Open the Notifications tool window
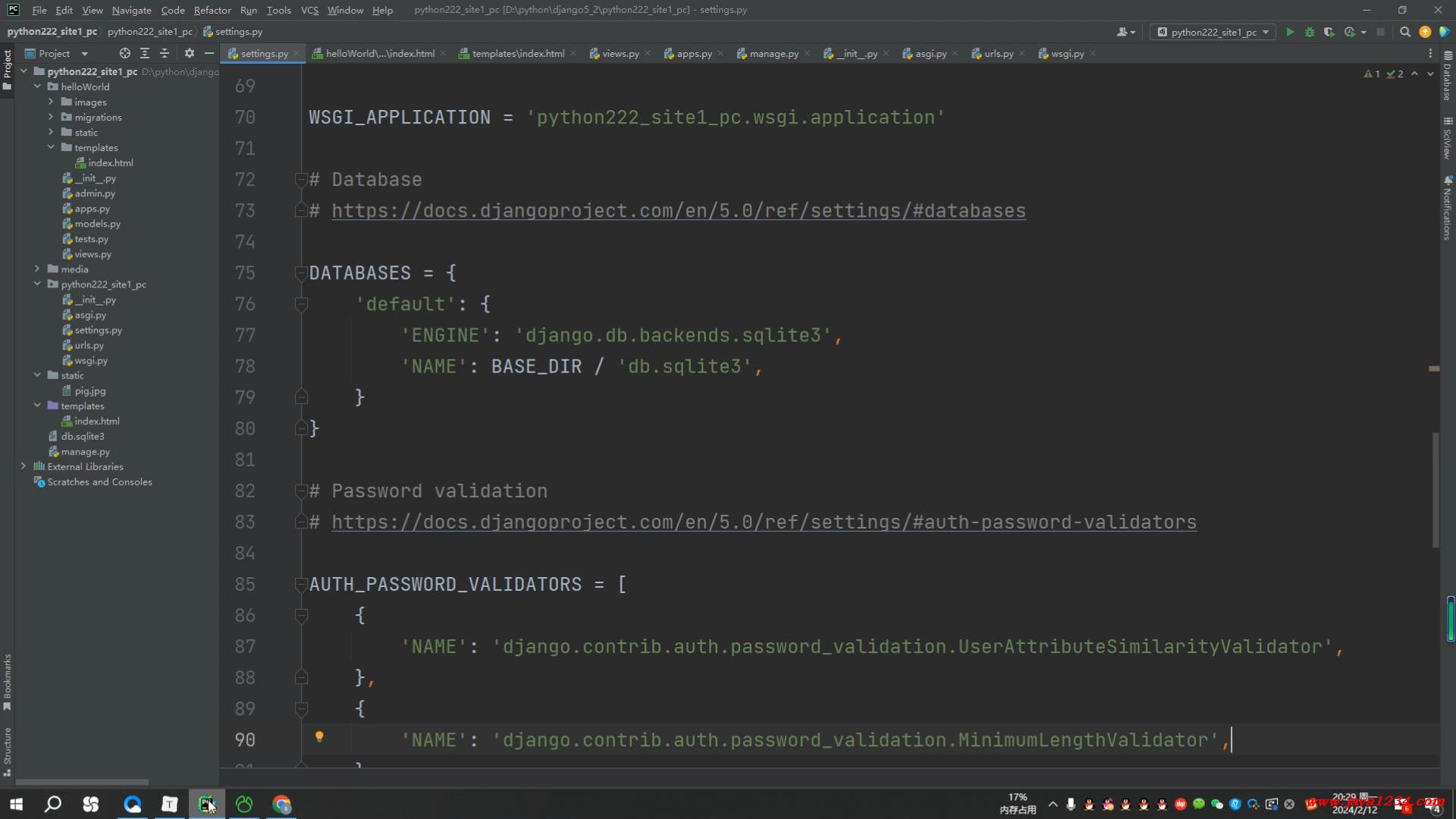 1448,208
